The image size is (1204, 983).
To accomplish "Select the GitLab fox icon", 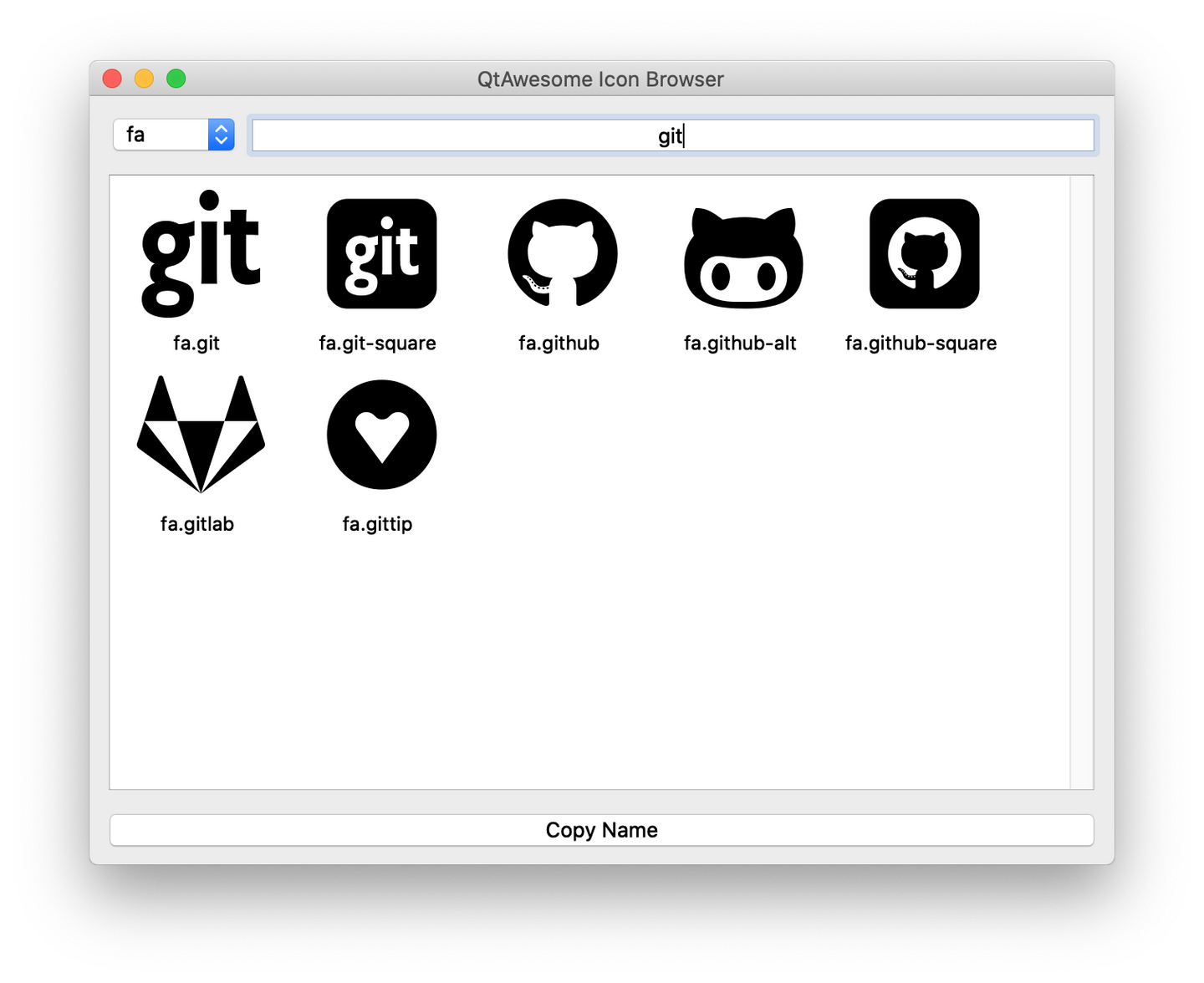I will (201, 434).
